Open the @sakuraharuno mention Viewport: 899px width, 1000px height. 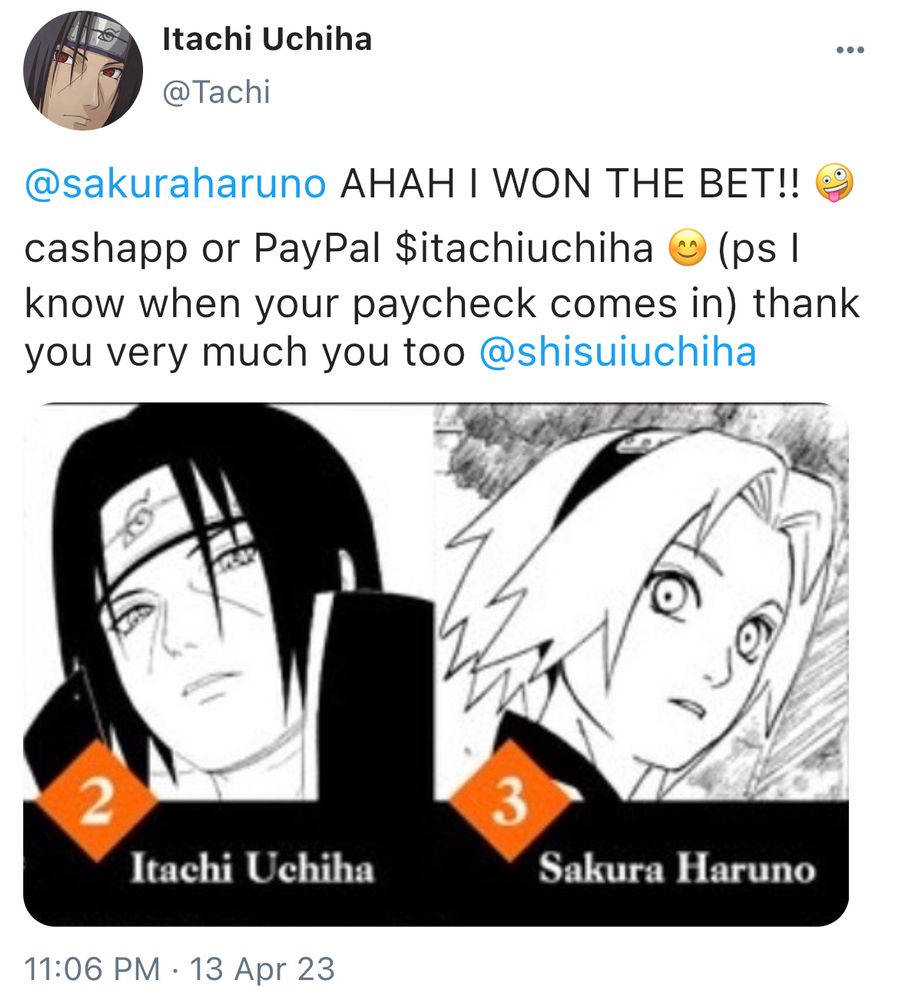175,184
